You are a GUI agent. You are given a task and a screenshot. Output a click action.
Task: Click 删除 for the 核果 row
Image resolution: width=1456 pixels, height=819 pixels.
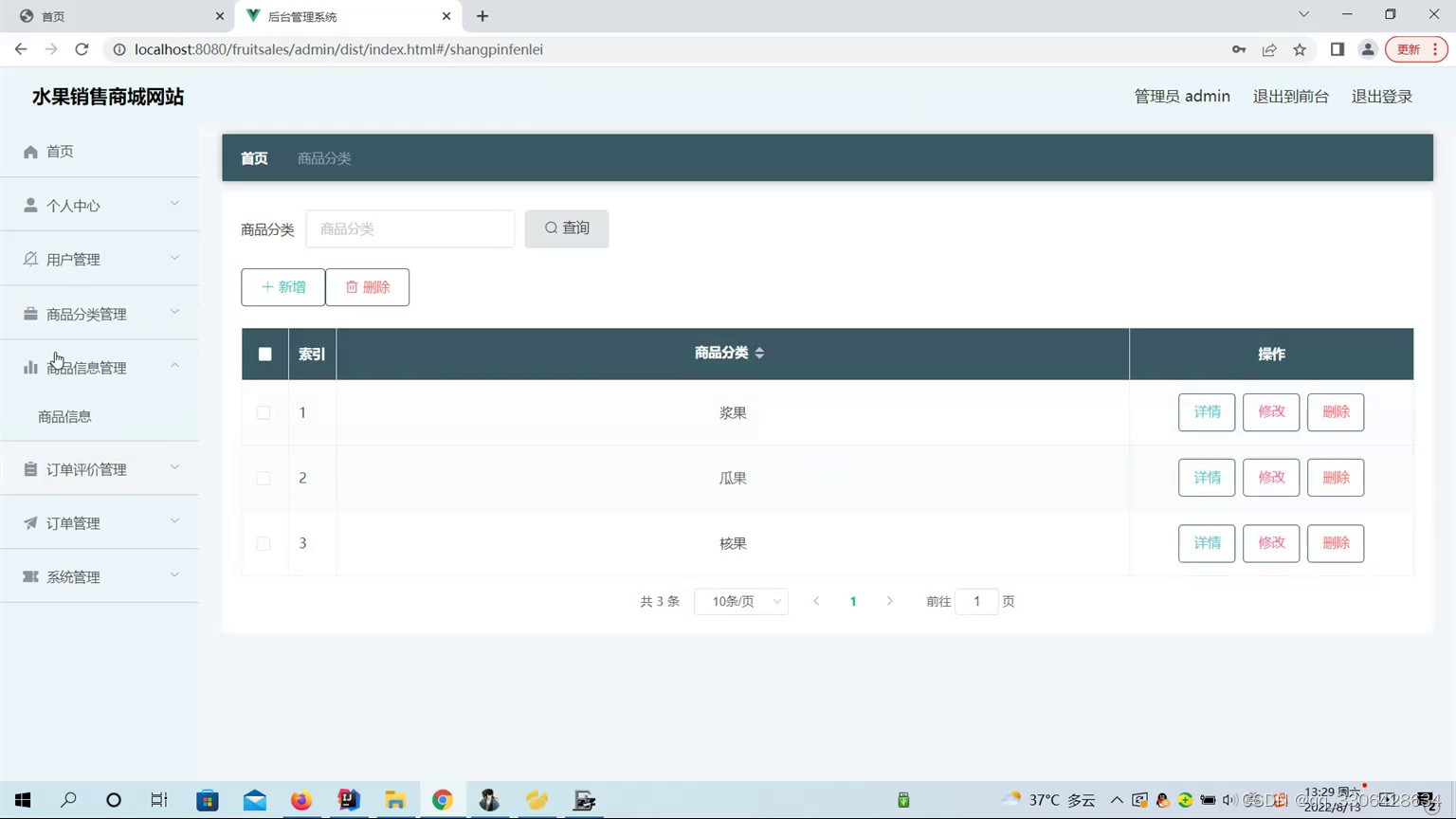(1336, 543)
